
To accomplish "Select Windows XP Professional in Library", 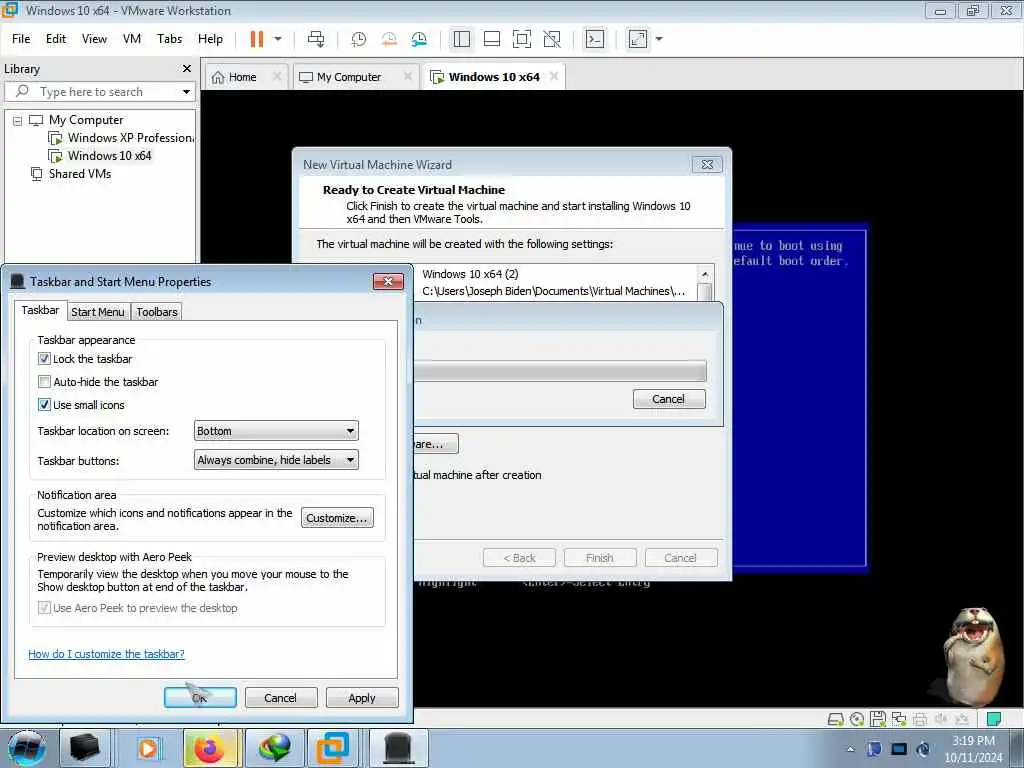I will [x=122, y=138].
